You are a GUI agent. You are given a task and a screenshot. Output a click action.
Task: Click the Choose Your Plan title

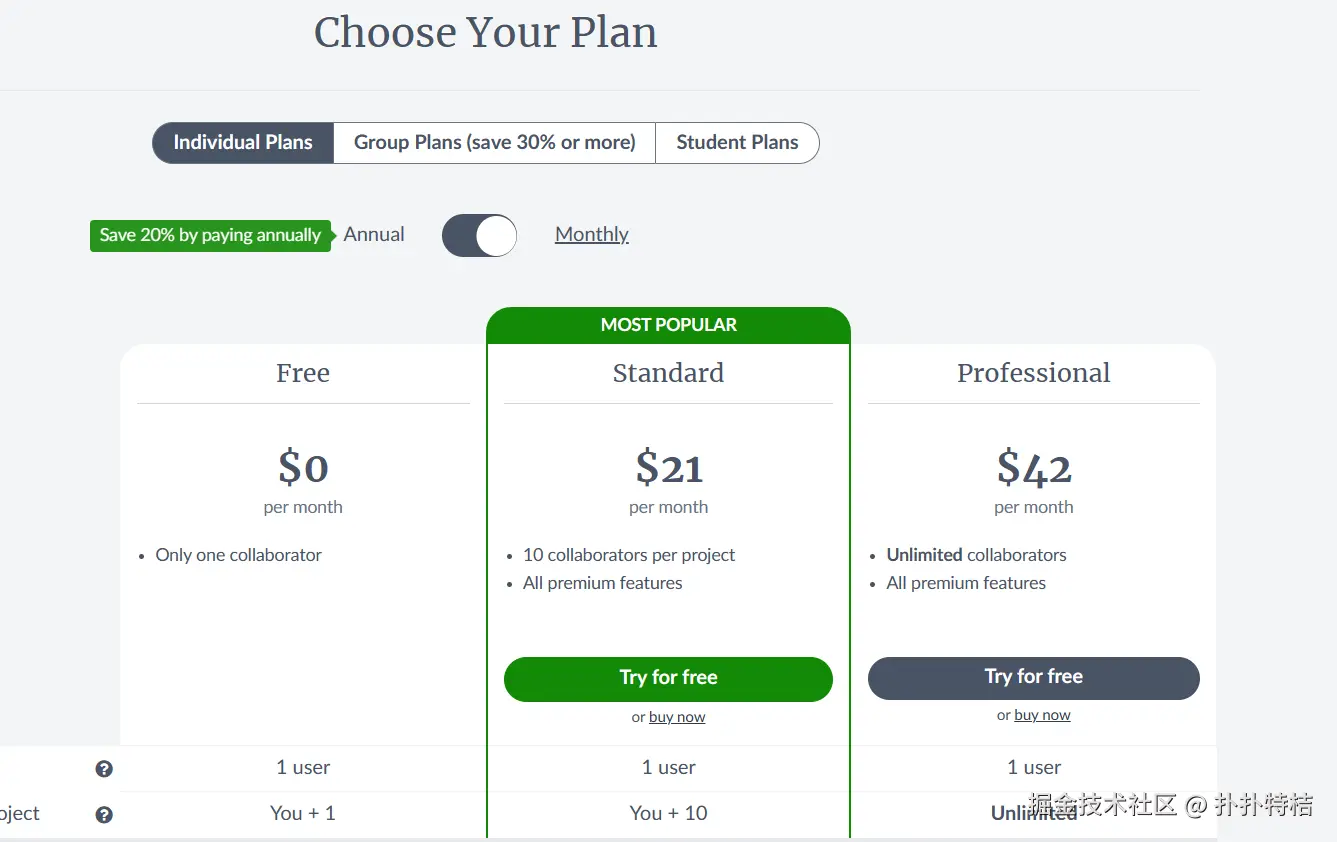[x=486, y=33]
